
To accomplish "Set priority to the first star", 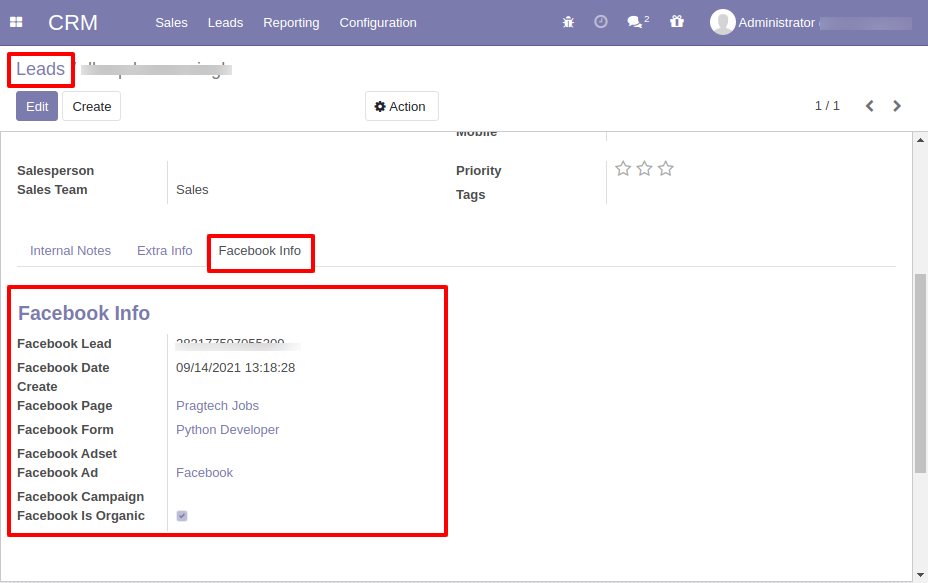I will [x=623, y=169].
